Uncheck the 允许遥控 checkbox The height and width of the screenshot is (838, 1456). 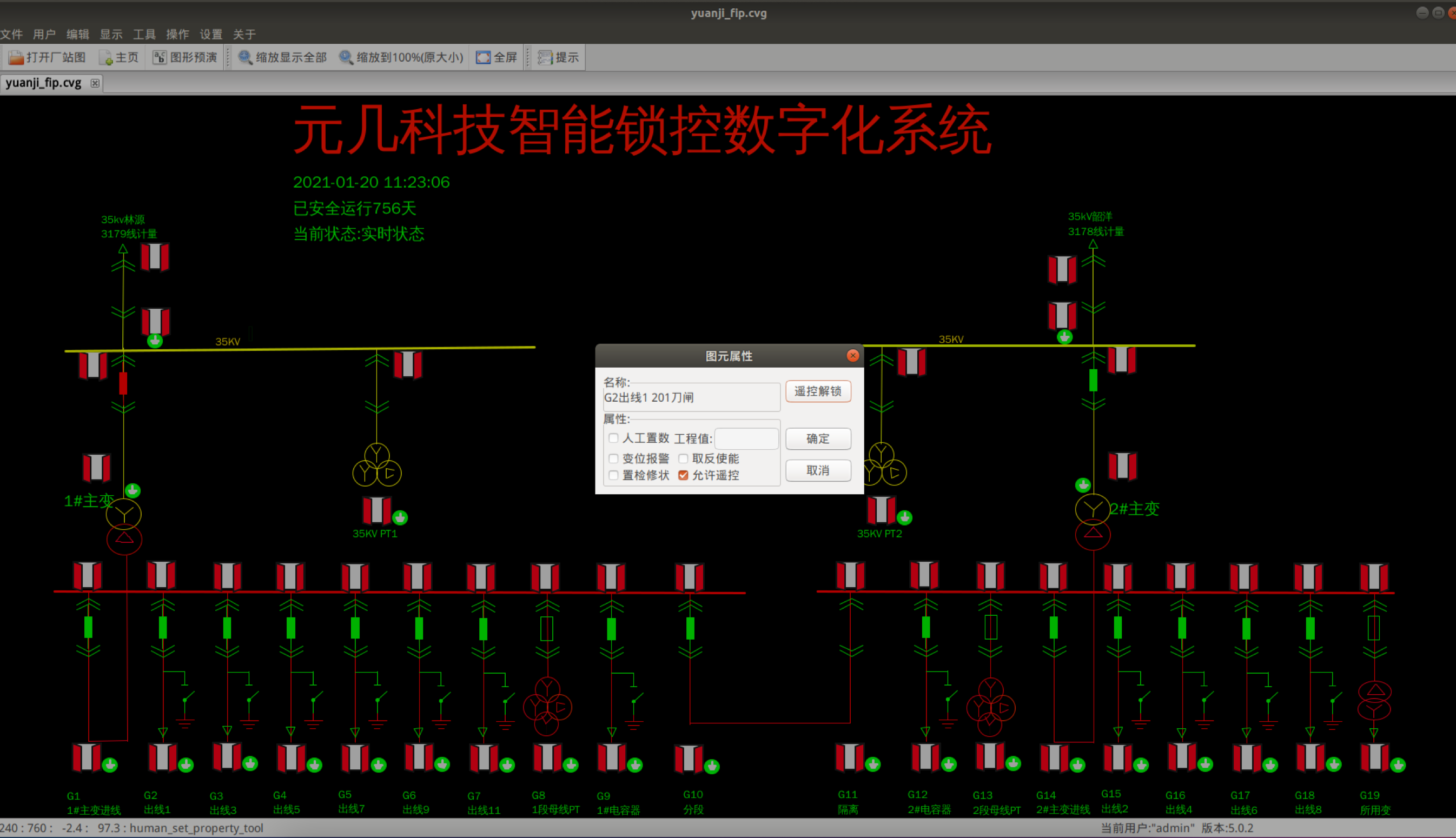pyautogui.click(x=684, y=475)
